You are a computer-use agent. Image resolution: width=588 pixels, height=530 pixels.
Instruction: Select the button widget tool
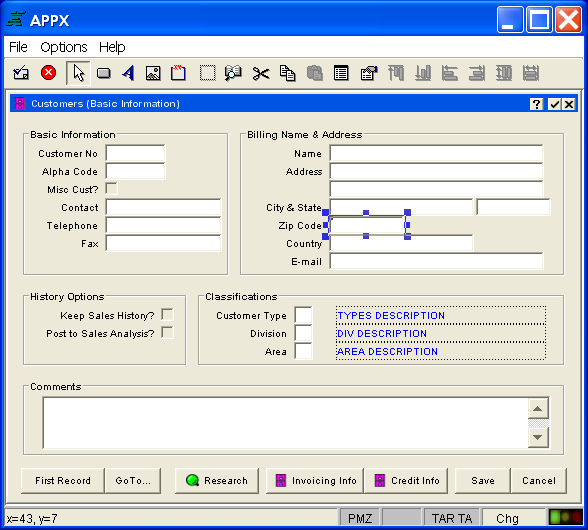click(x=104, y=73)
